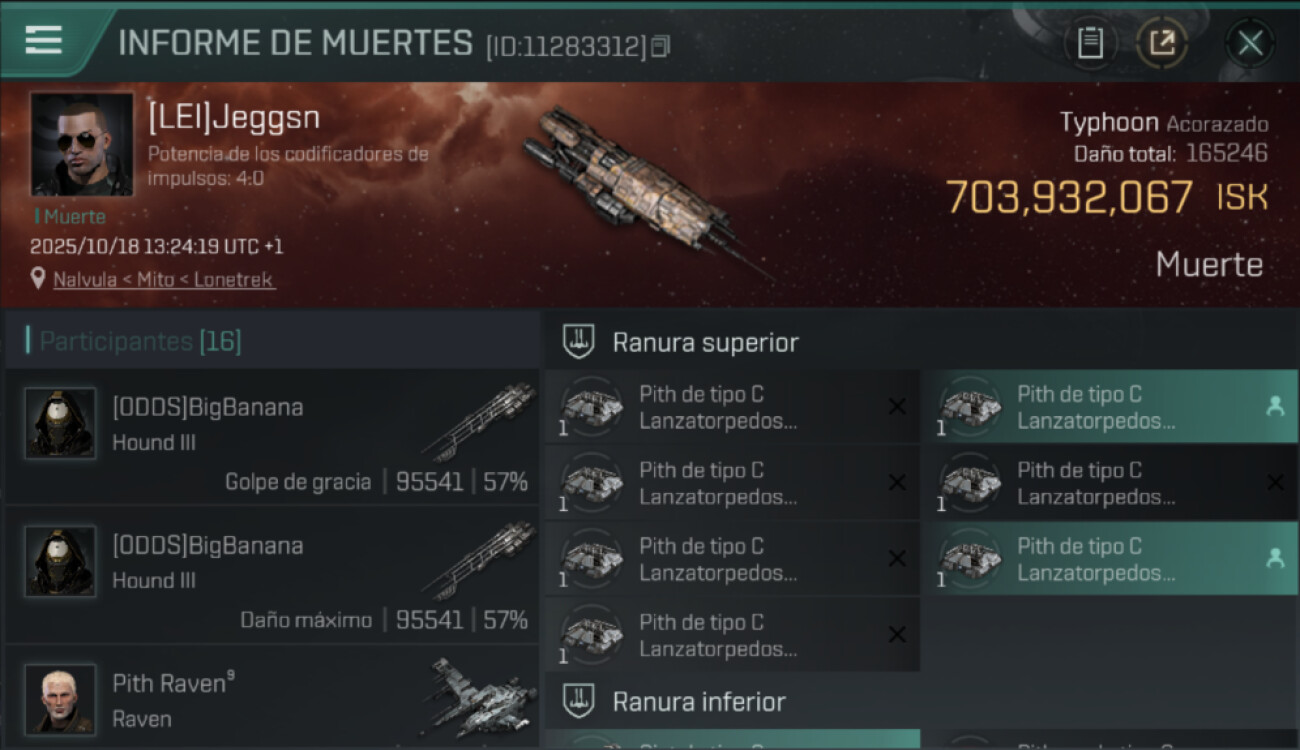
Task: Click the person icon on the top-right highlighted launcher
Action: (x=1275, y=406)
